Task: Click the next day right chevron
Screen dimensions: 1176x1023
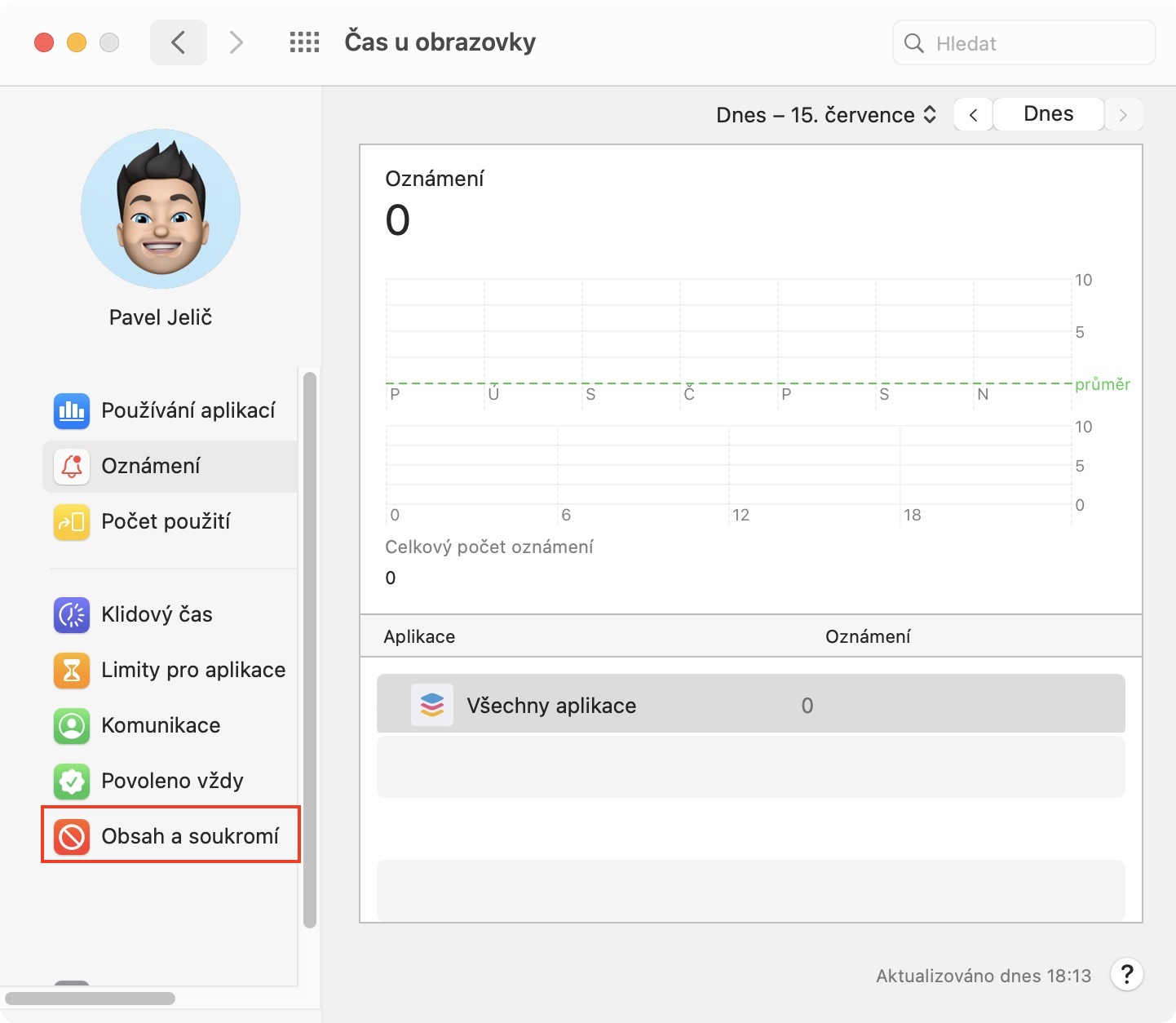Action: click(1123, 115)
